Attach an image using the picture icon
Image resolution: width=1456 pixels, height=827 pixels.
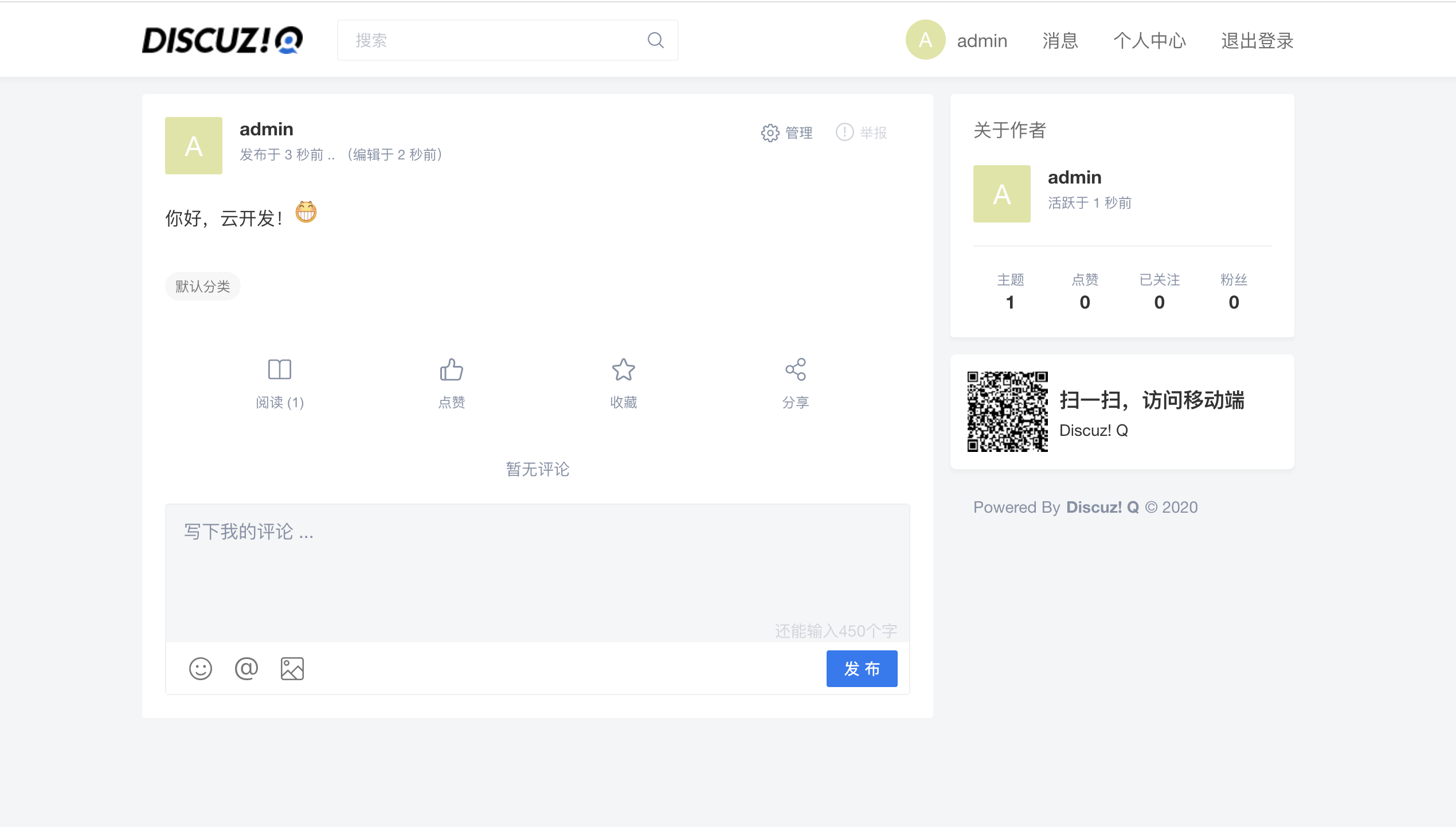[x=292, y=668]
